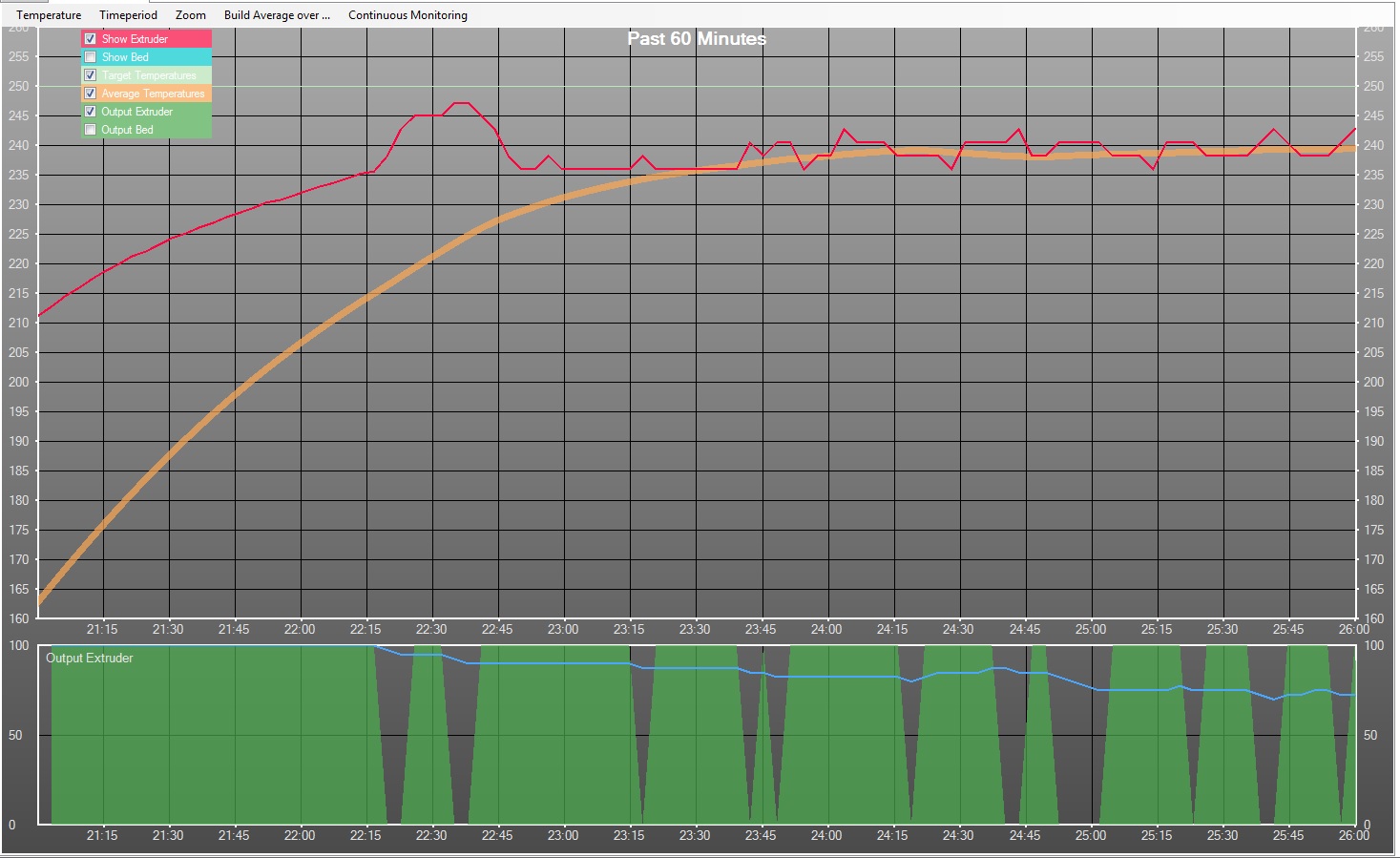
Task: Toggle the Continuous Monitoring menu option
Action: point(407,15)
